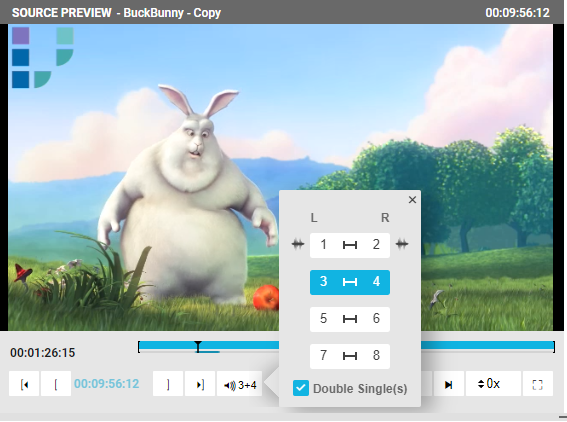567x422 pixels.
Task: Close the audio channel popup
Action: [412, 200]
